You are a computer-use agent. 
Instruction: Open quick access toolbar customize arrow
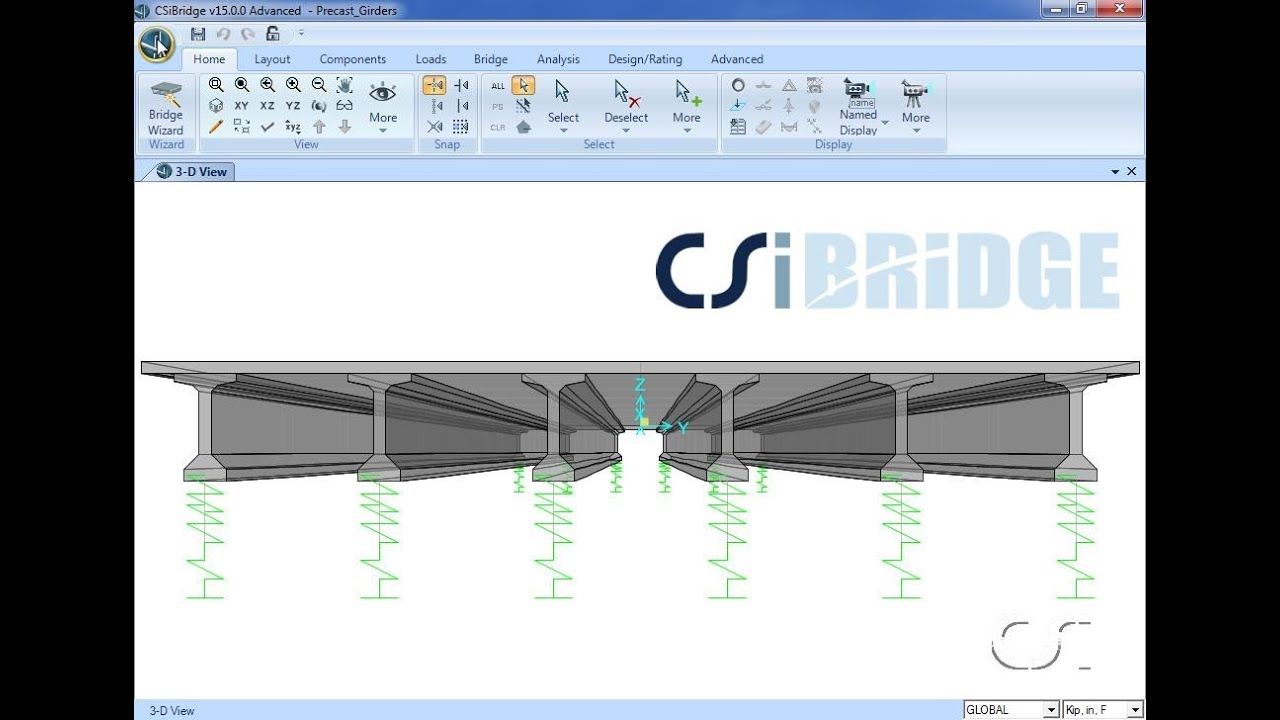click(301, 34)
